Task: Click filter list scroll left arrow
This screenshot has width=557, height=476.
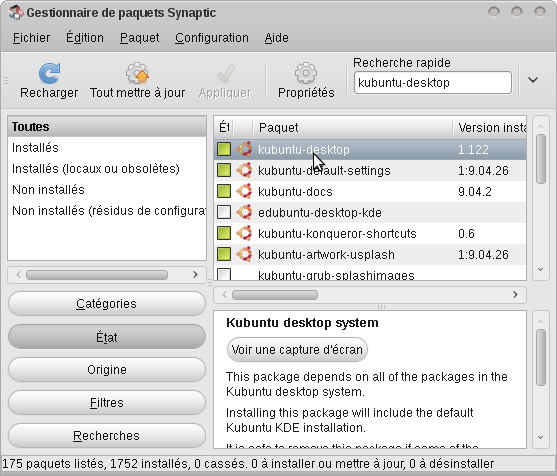Action: (x=18, y=275)
